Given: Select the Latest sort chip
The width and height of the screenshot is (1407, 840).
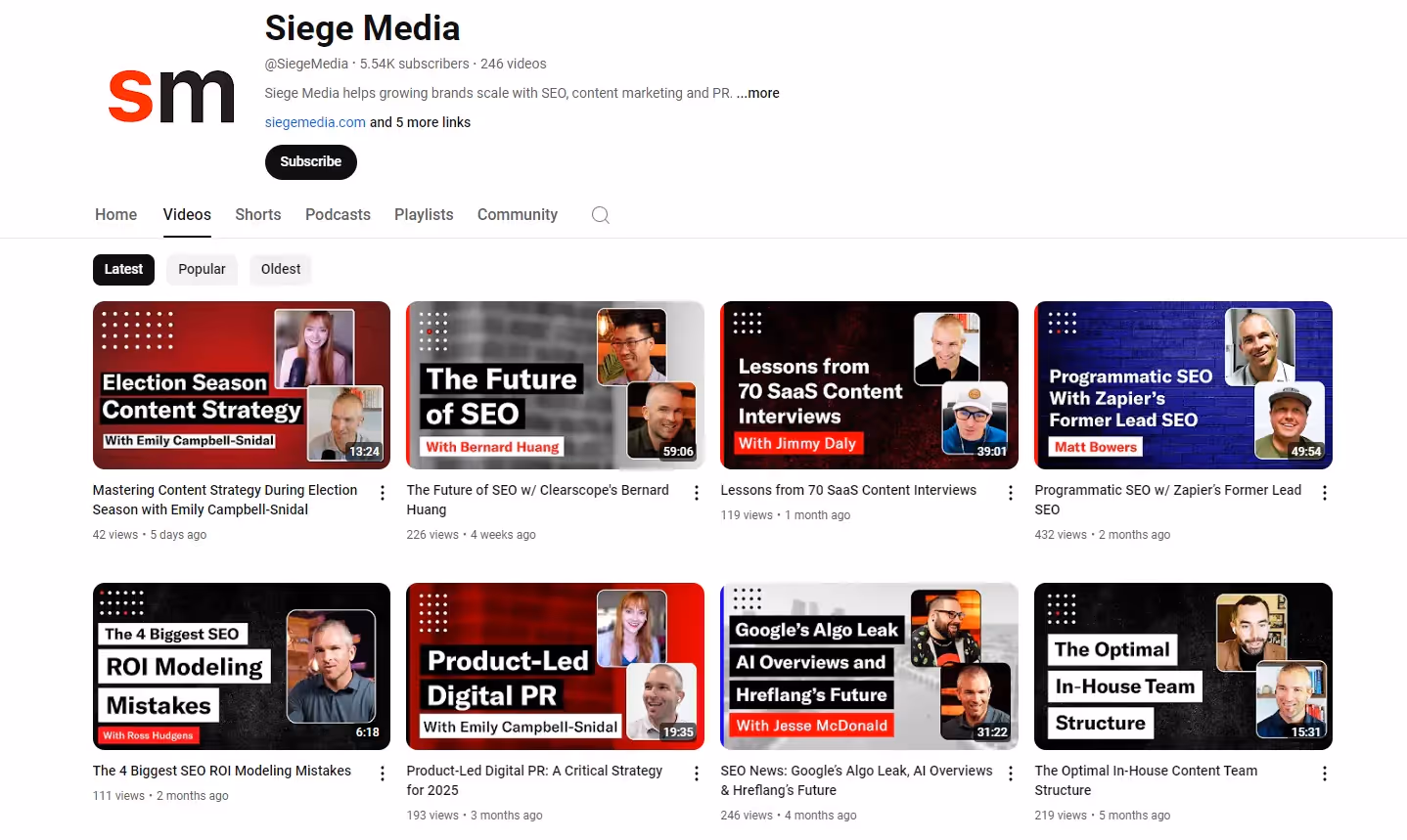Looking at the screenshot, I should click(123, 270).
